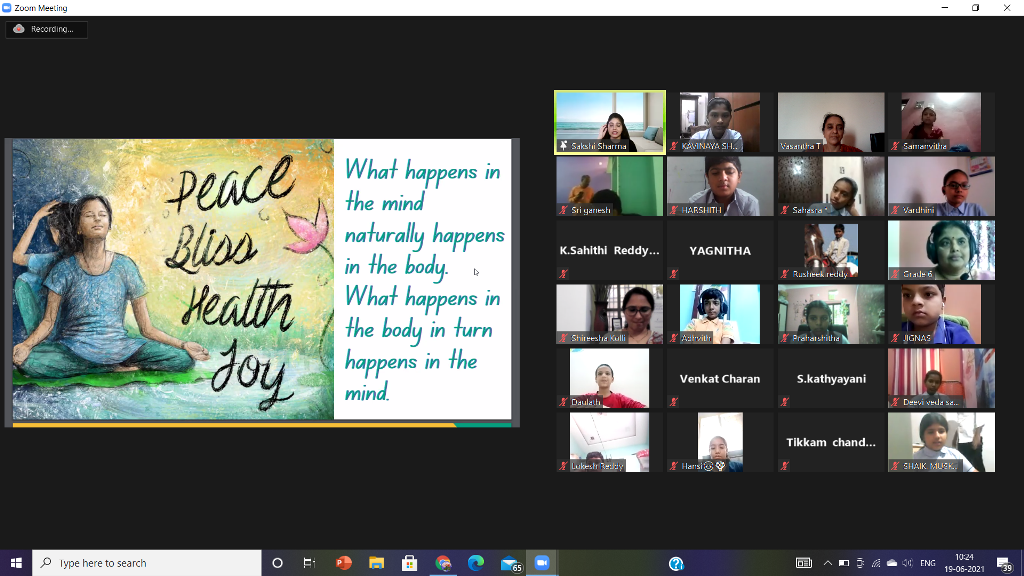Open PowerPoint from the taskbar
Viewport: 1024px width, 576px height.
pyautogui.click(x=344, y=563)
